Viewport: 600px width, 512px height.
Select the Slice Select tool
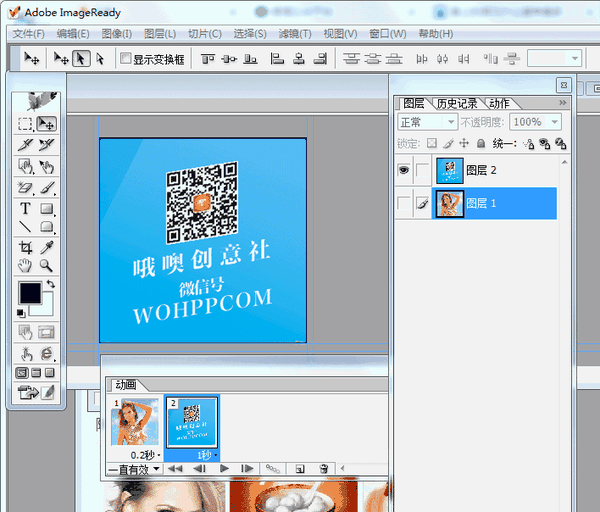point(46,145)
